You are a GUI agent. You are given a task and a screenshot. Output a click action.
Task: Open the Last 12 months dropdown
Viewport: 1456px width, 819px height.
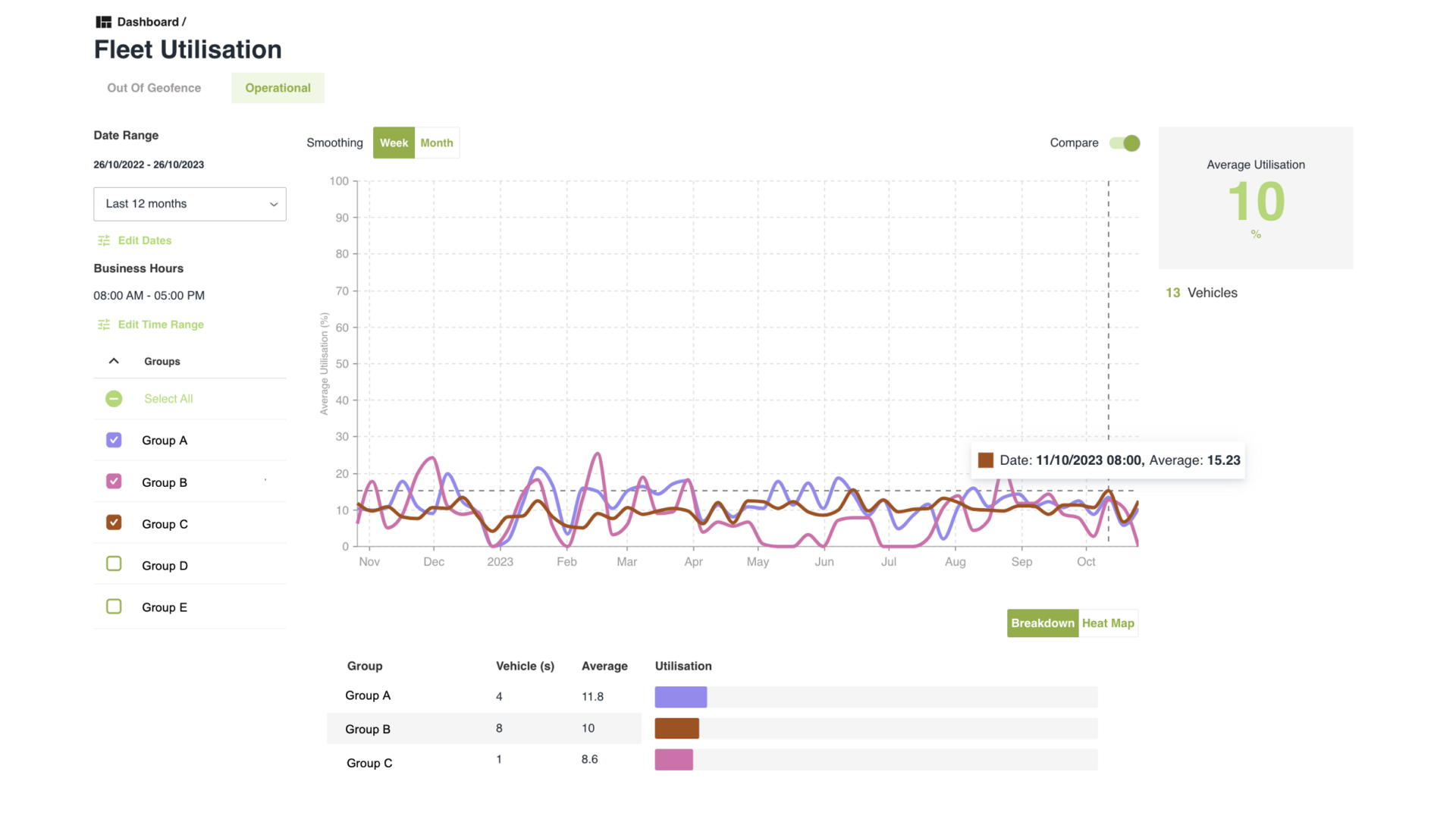pyautogui.click(x=190, y=204)
